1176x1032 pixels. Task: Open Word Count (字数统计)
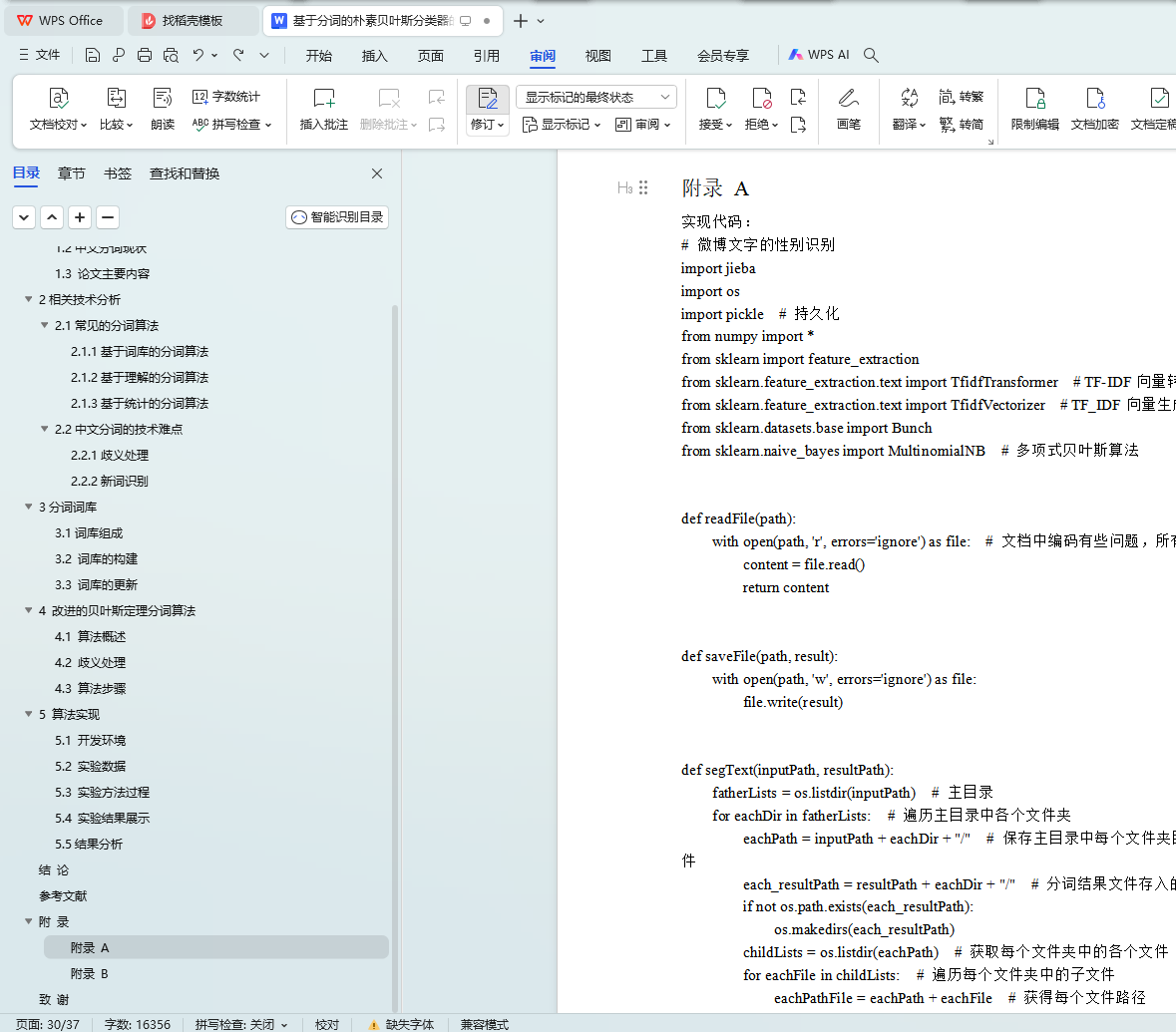pyautogui.click(x=226, y=97)
